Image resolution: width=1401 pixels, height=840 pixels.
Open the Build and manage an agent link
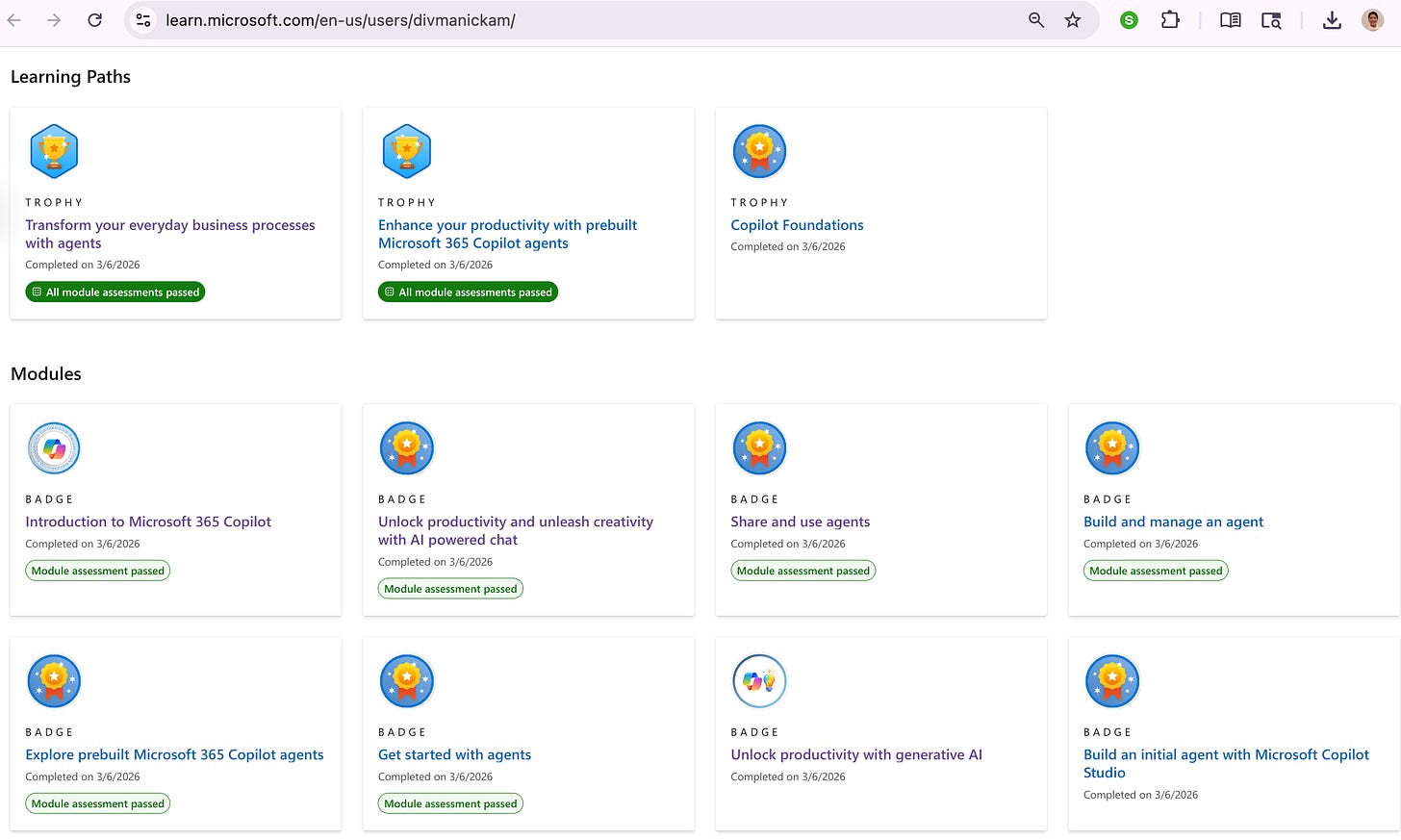pyautogui.click(x=1173, y=522)
